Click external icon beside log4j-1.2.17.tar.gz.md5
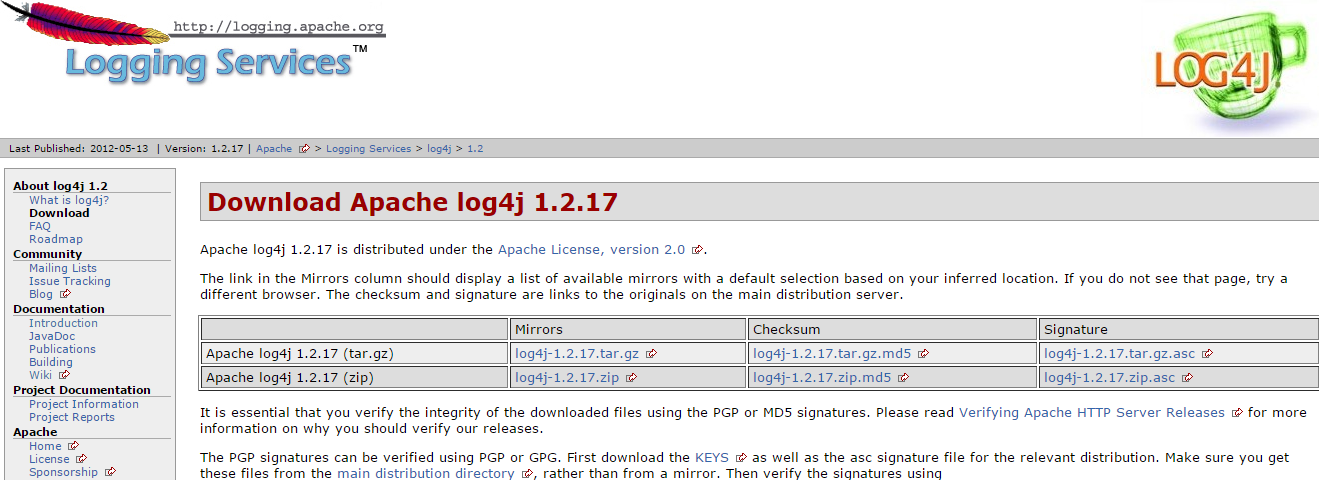The image size is (1319, 480). click(923, 354)
